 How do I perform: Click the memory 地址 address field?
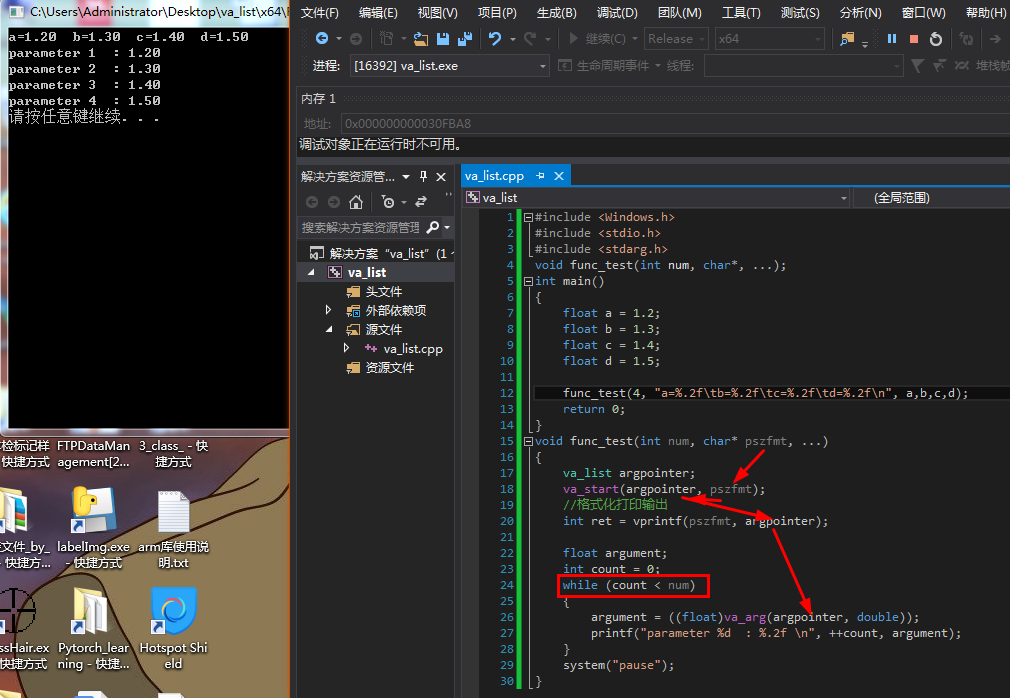tap(675, 124)
